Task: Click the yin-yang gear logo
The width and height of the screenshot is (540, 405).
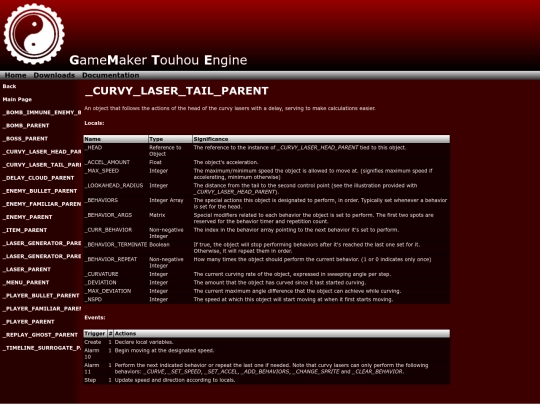Action: click(x=34, y=34)
